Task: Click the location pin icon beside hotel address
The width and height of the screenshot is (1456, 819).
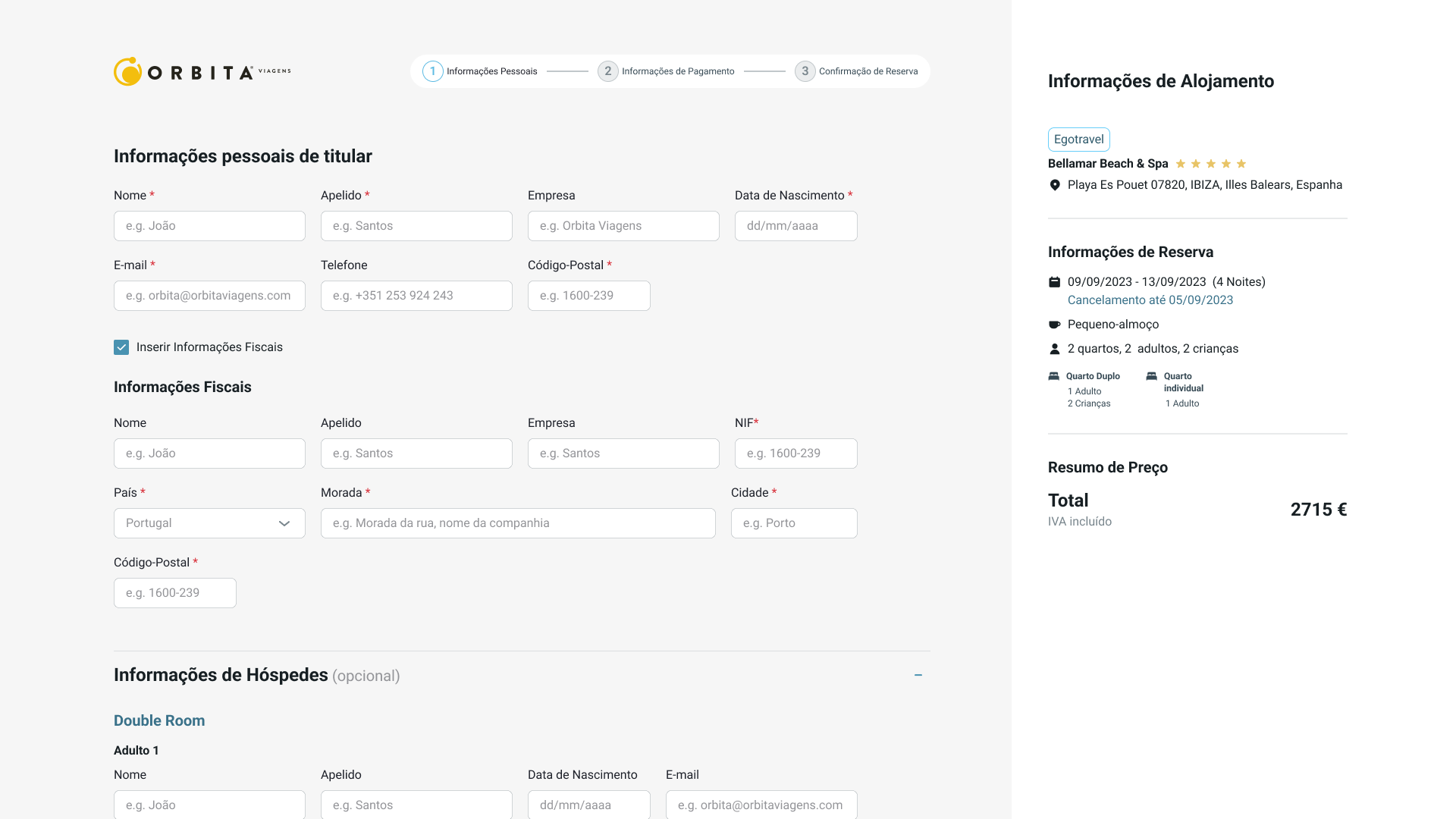Action: (1054, 185)
